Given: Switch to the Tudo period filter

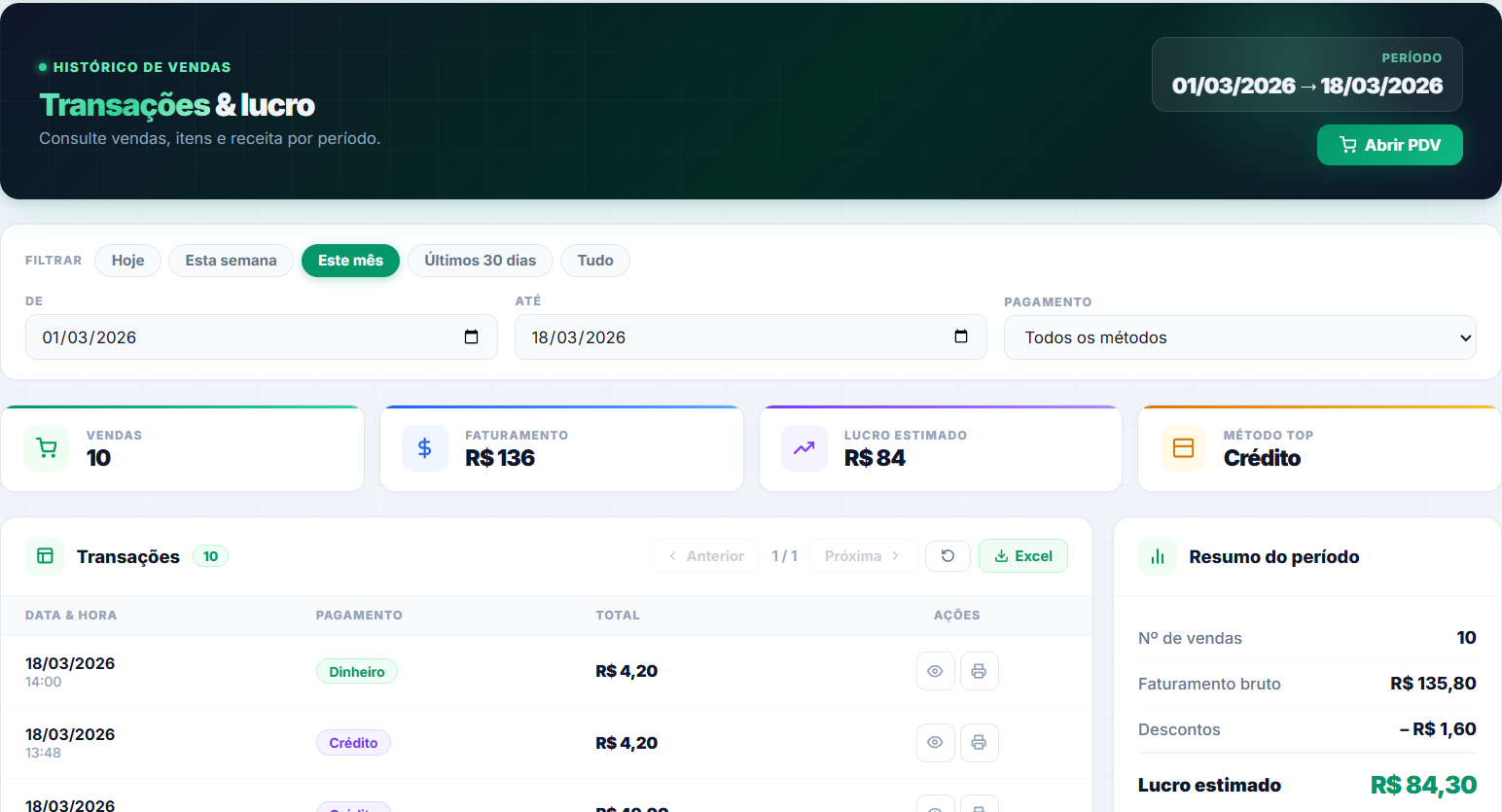Looking at the screenshot, I should pyautogui.click(x=595, y=261).
